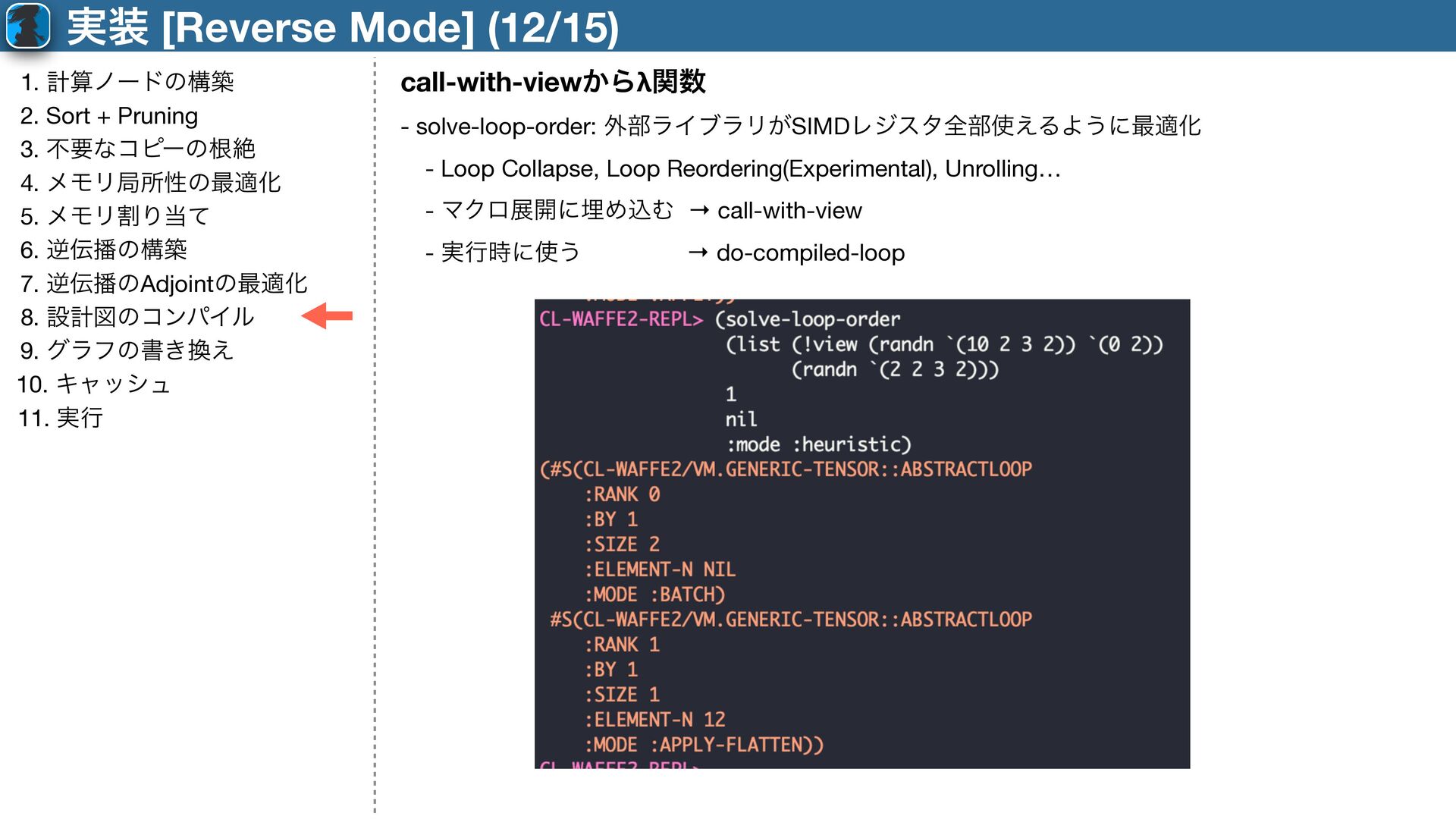Click the 'call-with-view' text after the arrow
The width and height of the screenshot is (1456, 819).
coord(789,210)
